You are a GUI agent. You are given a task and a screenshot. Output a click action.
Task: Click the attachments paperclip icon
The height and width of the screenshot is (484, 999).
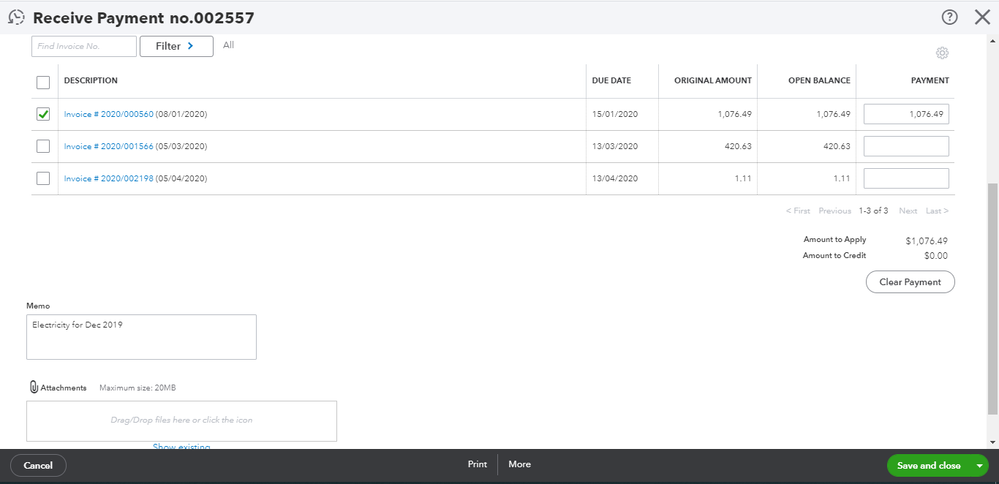(x=33, y=387)
